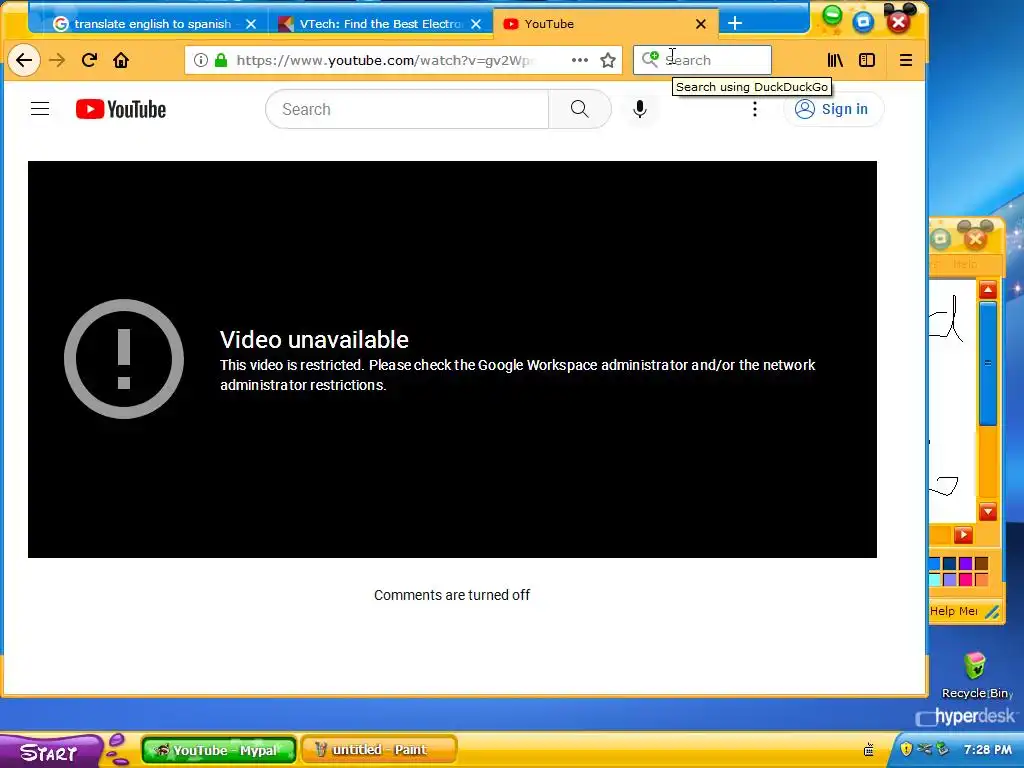
Task: Switch to the translate english to spanish tab
Action: [152, 24]
